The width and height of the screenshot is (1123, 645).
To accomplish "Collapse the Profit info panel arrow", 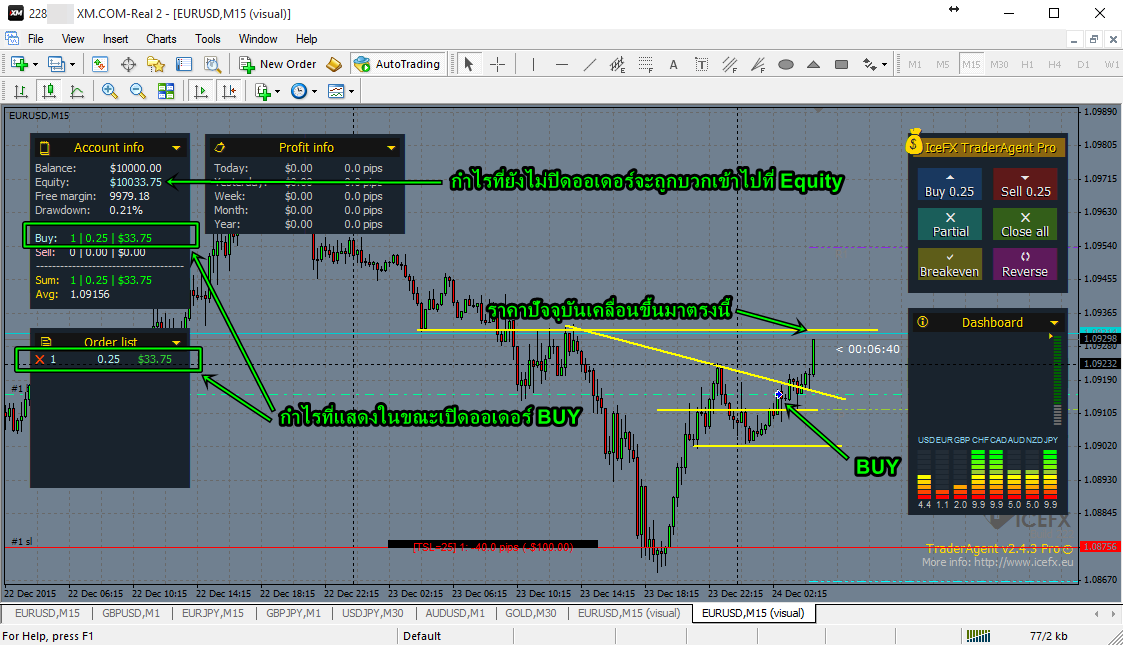I will pyautogui.click(x=391, y=147).
